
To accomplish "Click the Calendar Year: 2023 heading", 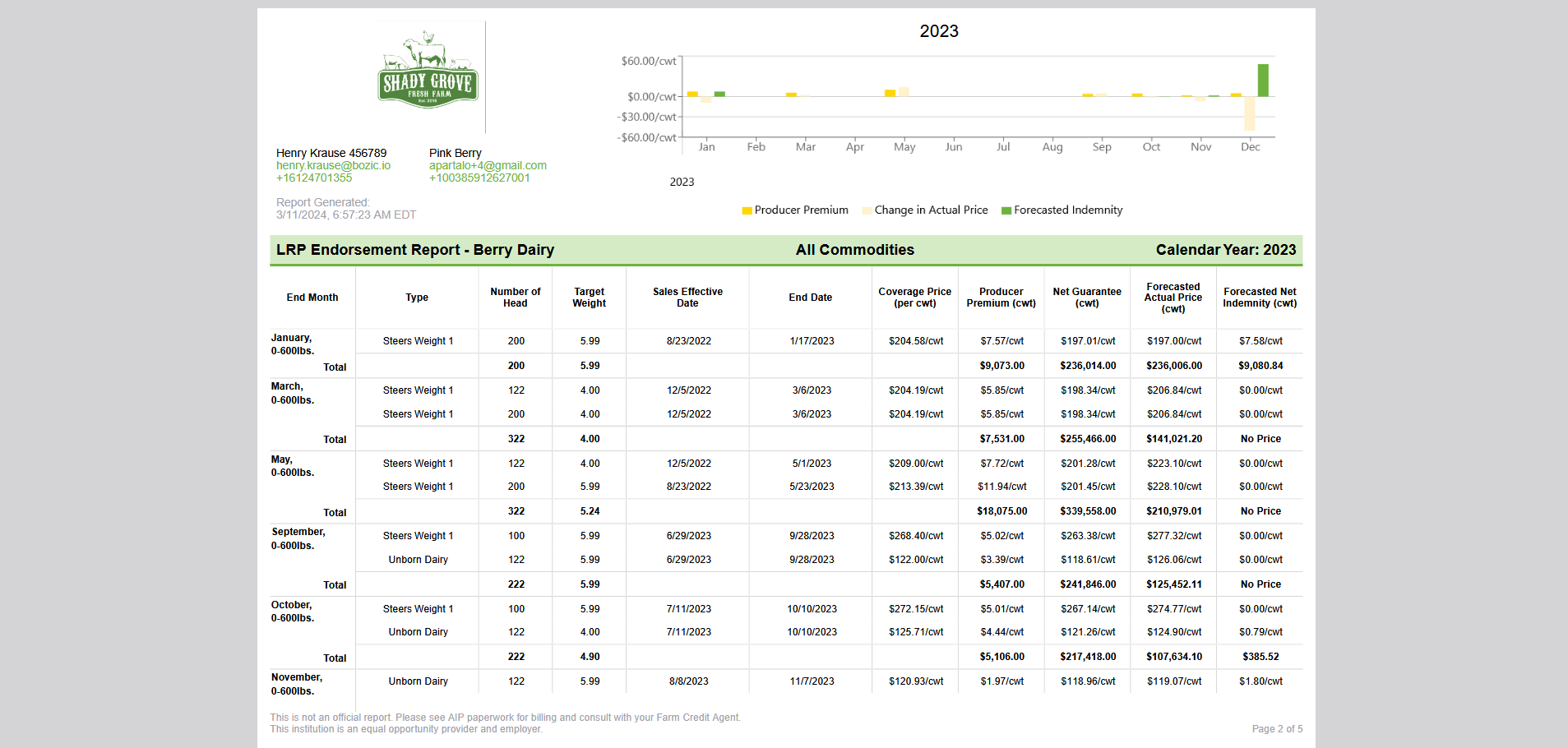I will coord(1226,250).
